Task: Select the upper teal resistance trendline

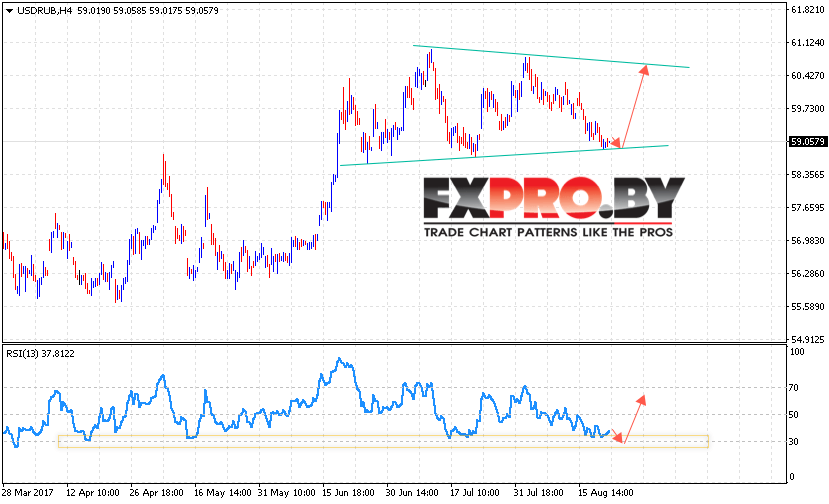Action: click(x=551, y=57)
